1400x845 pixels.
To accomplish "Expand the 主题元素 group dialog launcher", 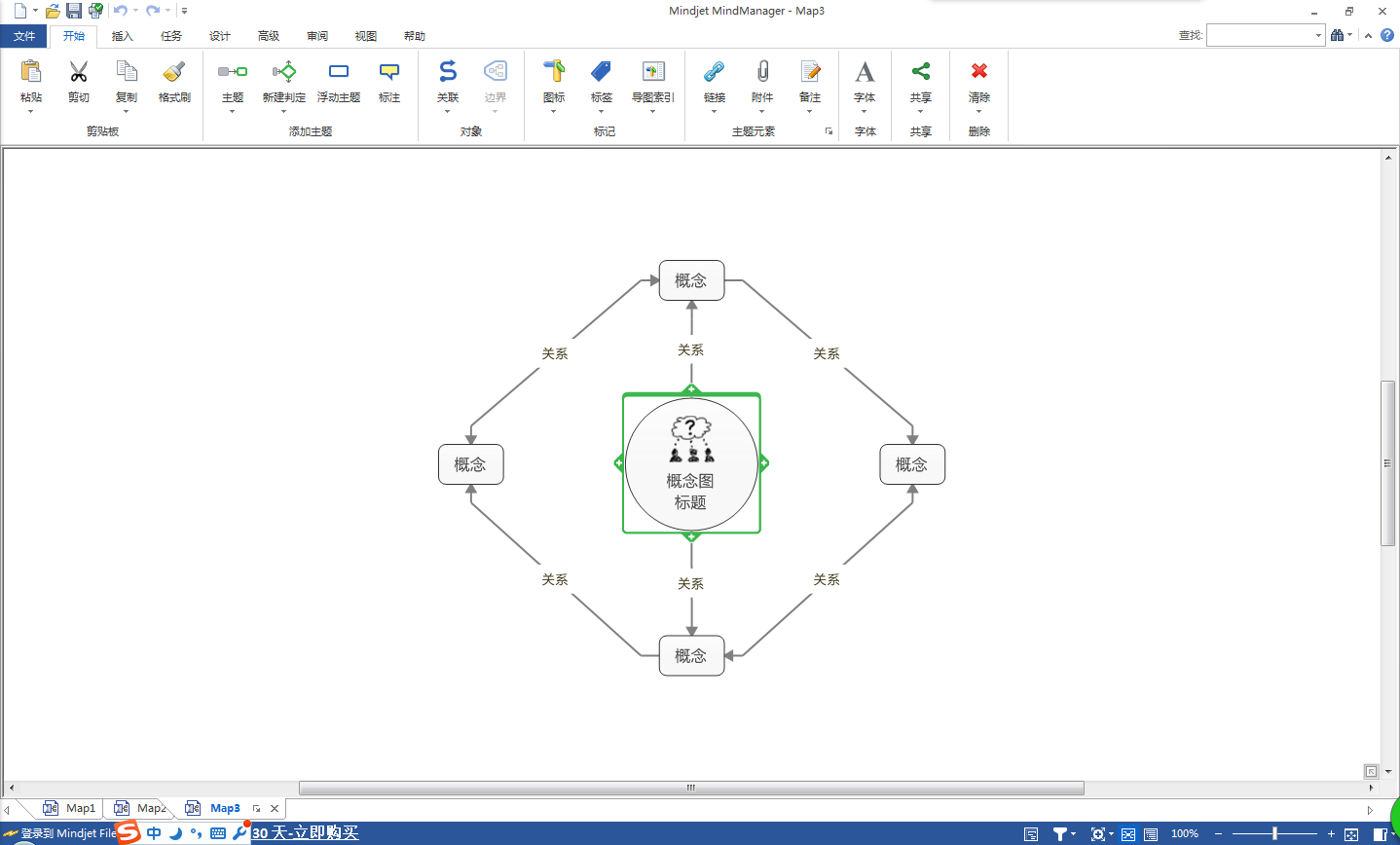I will tap(829, 131).
